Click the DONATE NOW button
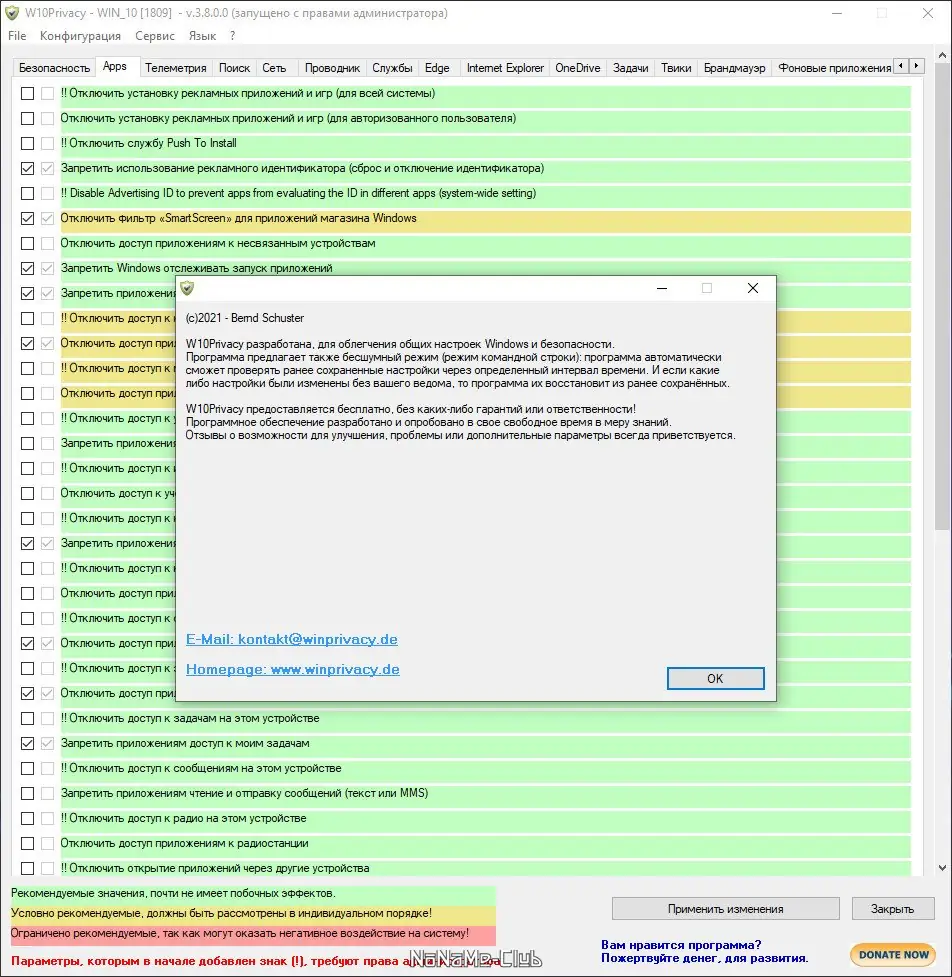The height and width of the screenshot is (977, 952). [893, 955]
